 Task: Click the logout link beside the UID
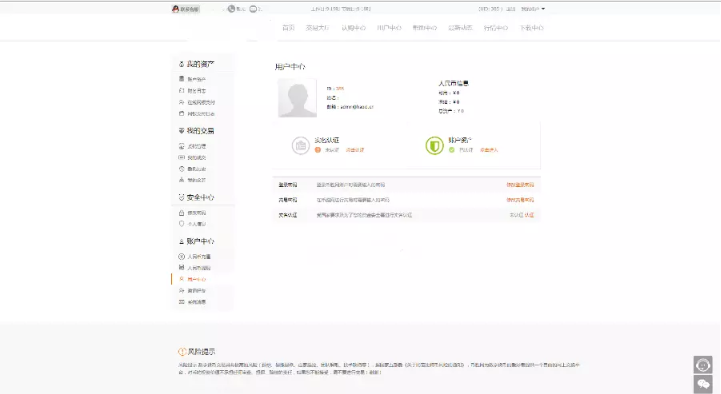click(x=510, y=9)
